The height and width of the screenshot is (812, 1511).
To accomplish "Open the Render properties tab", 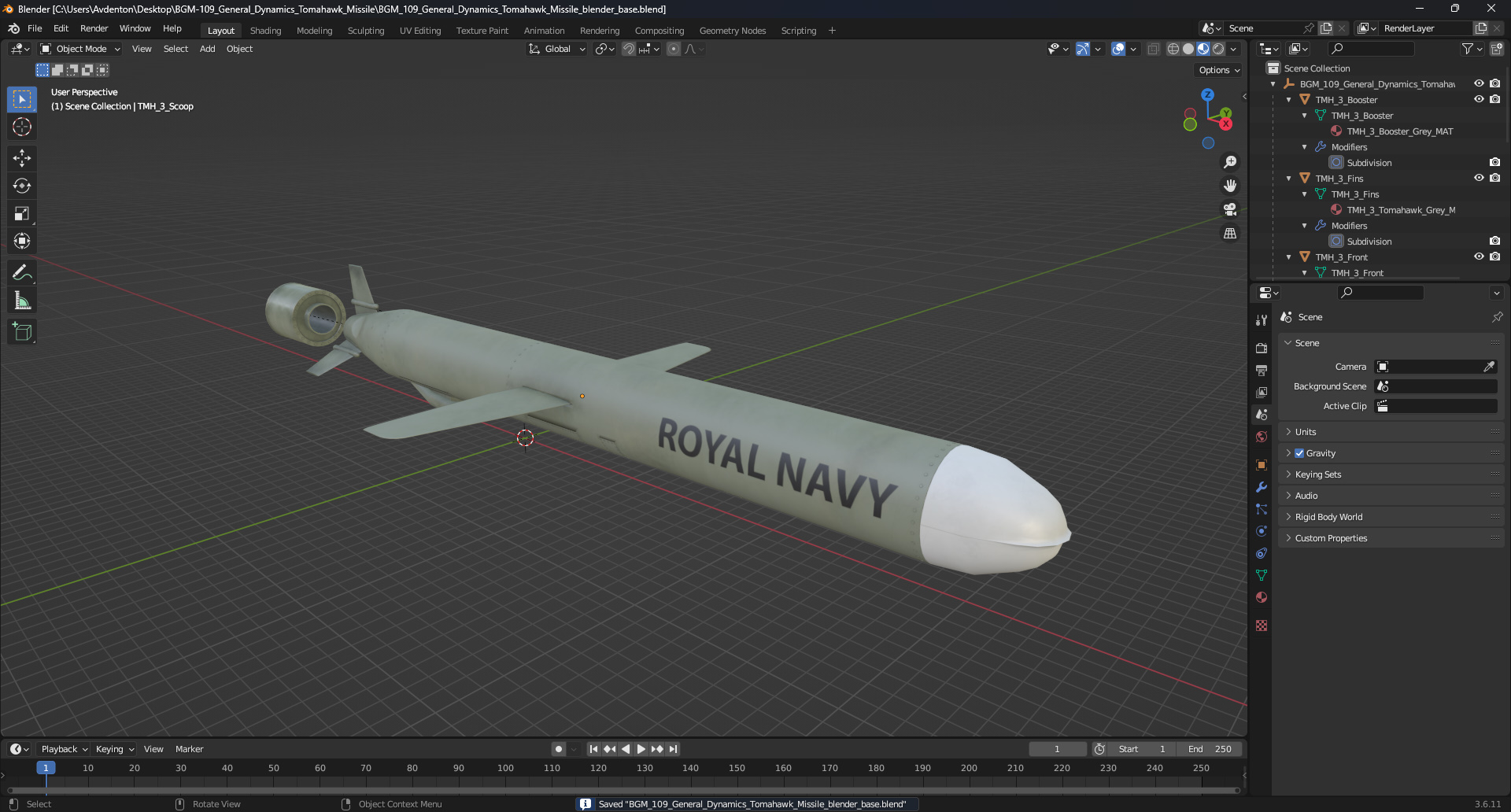I will [x=1262, y=348].
